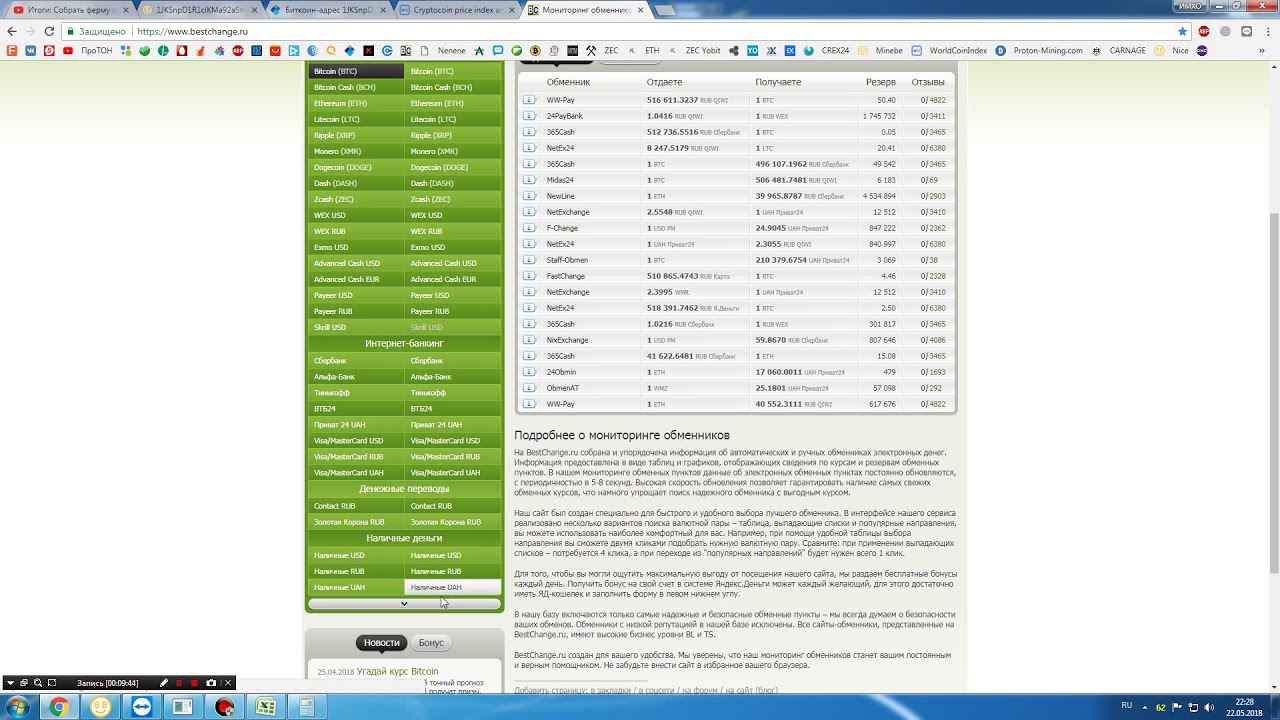
Task: Open the pencil draw tool on the recorder bar
Action: (164, 683)
